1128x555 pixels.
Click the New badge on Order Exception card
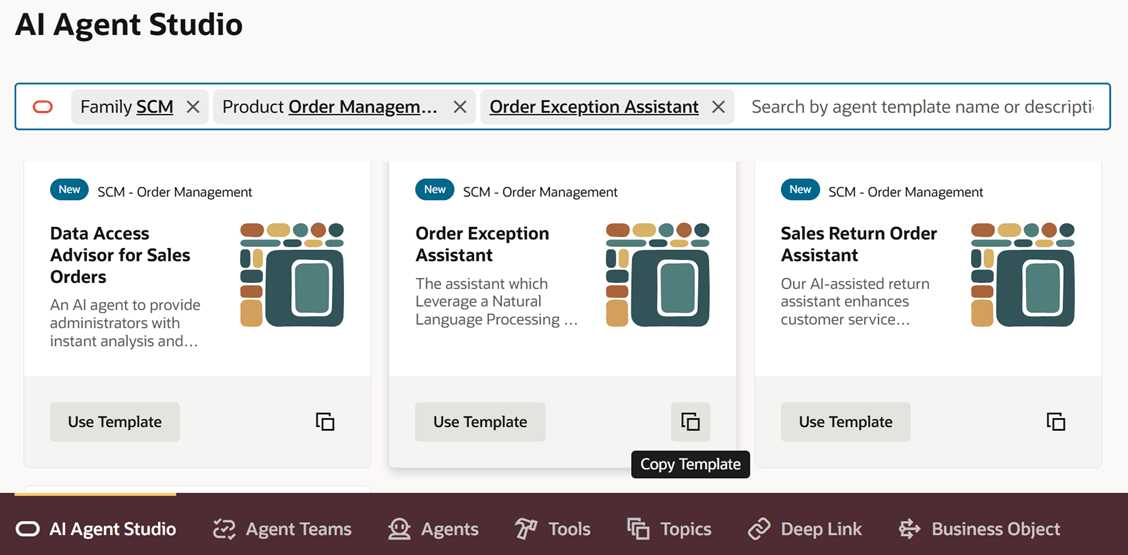pyautogui.click(x=435, y=190)
